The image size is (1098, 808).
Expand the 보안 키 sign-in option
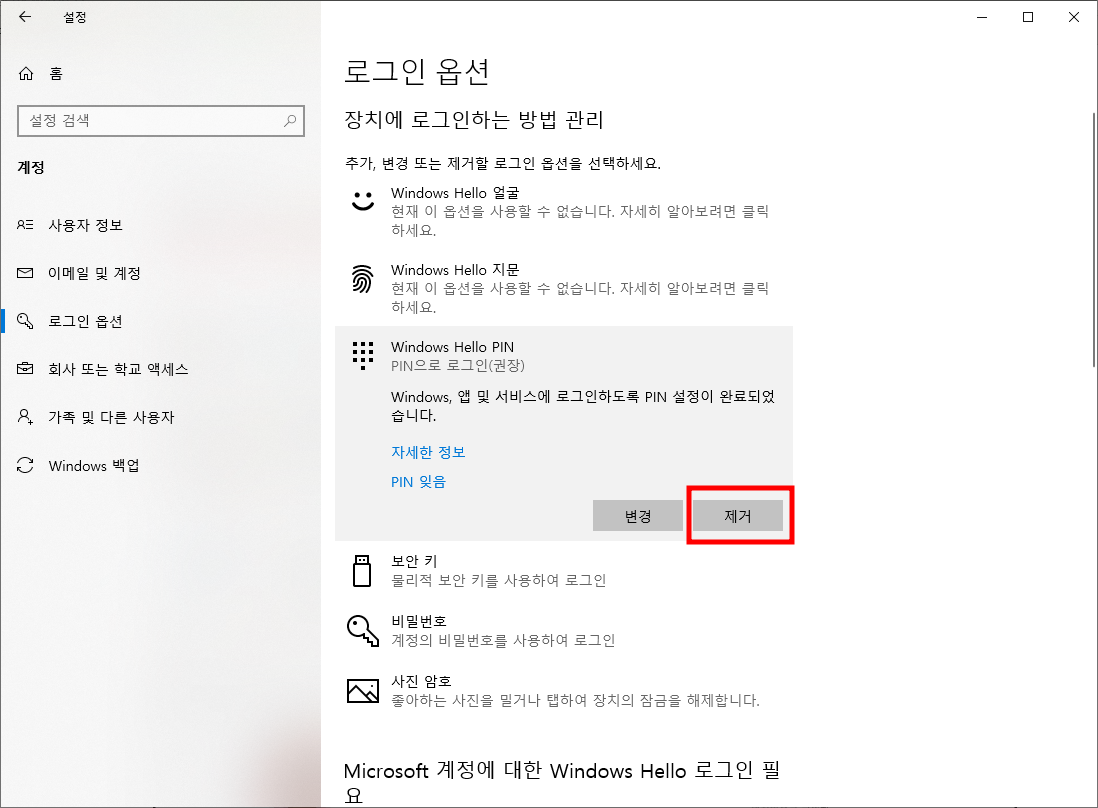click(x=564, y=571)
